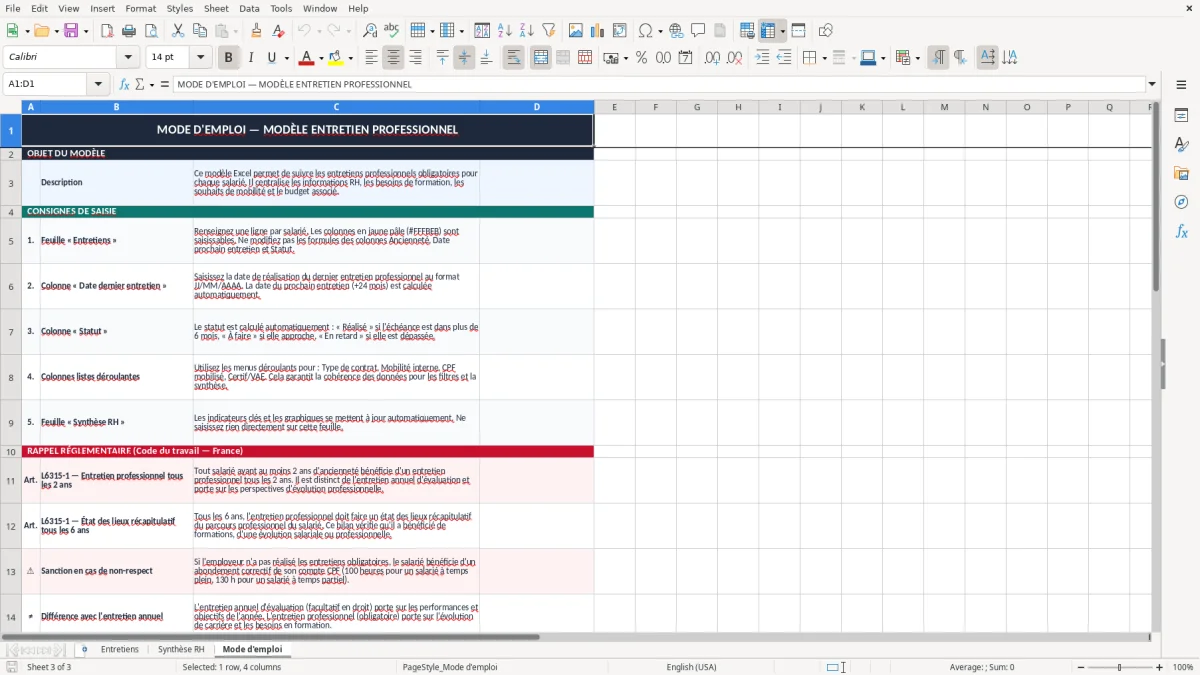This screenshot has height=675, width=1200.
Task: Insert an image
Action: (x=576, y=31)
